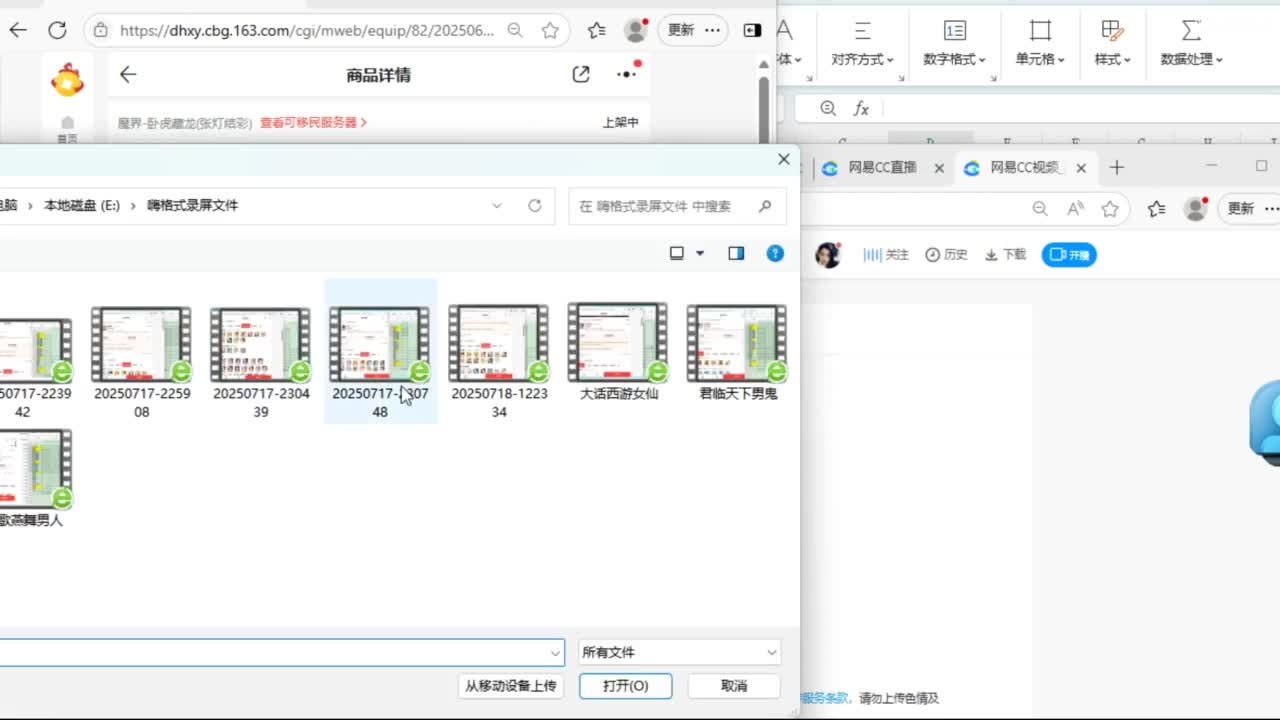Click the zoom icon in top address bar
Image resolution: width=1280 pixels, height=720 pixels.
[x=515, y=30]
